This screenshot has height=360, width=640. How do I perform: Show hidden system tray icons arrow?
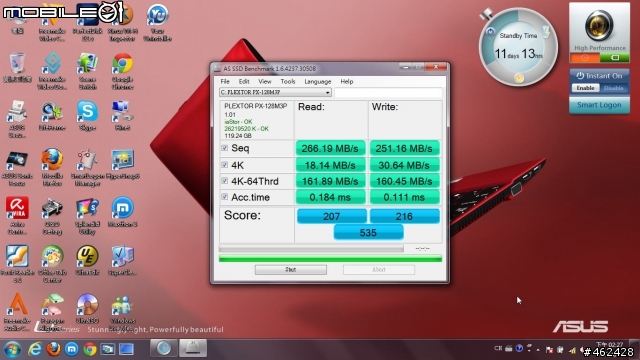pos(538,349)
